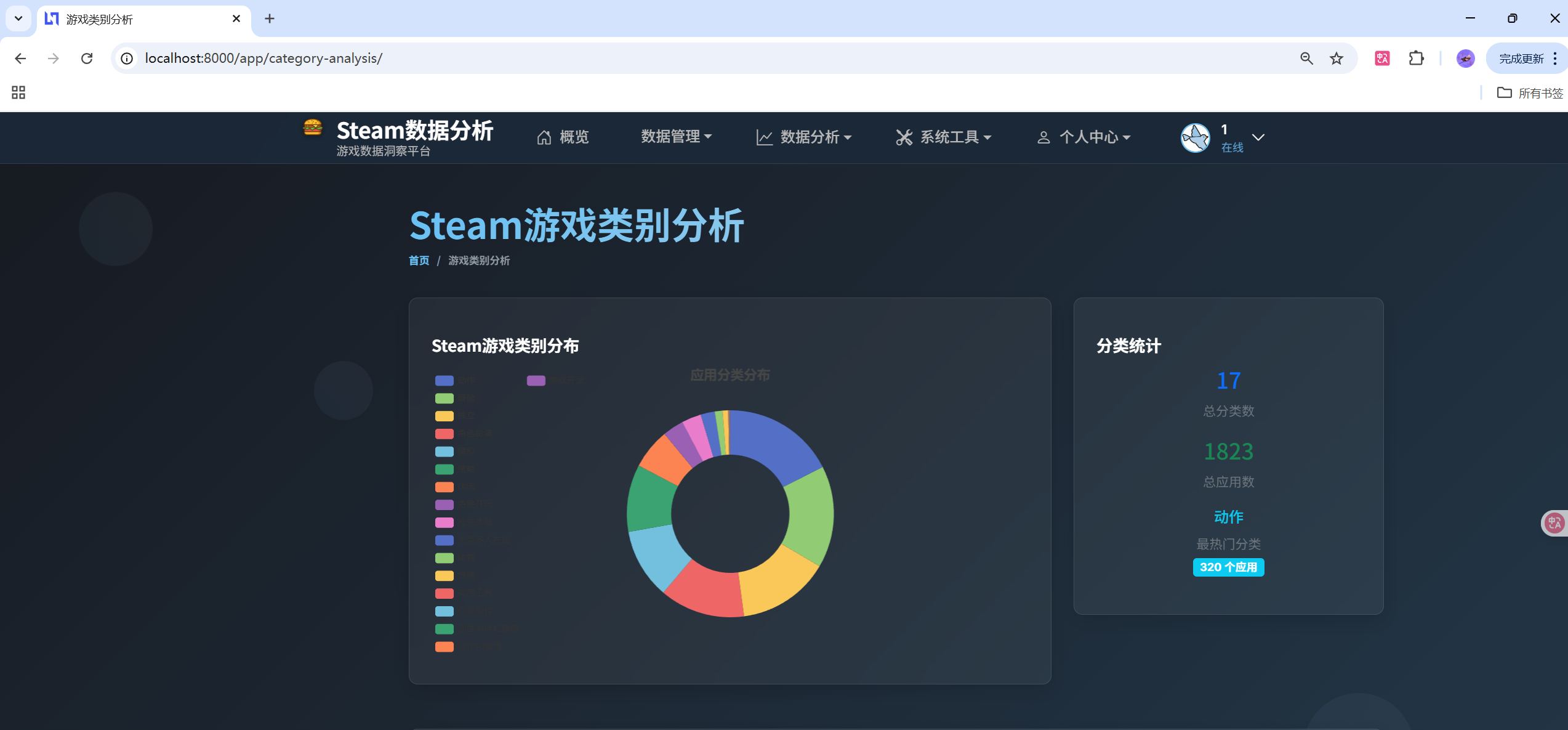Open the pink translate extension icon
This screenshot has height=730, width=1568.
1382,59
